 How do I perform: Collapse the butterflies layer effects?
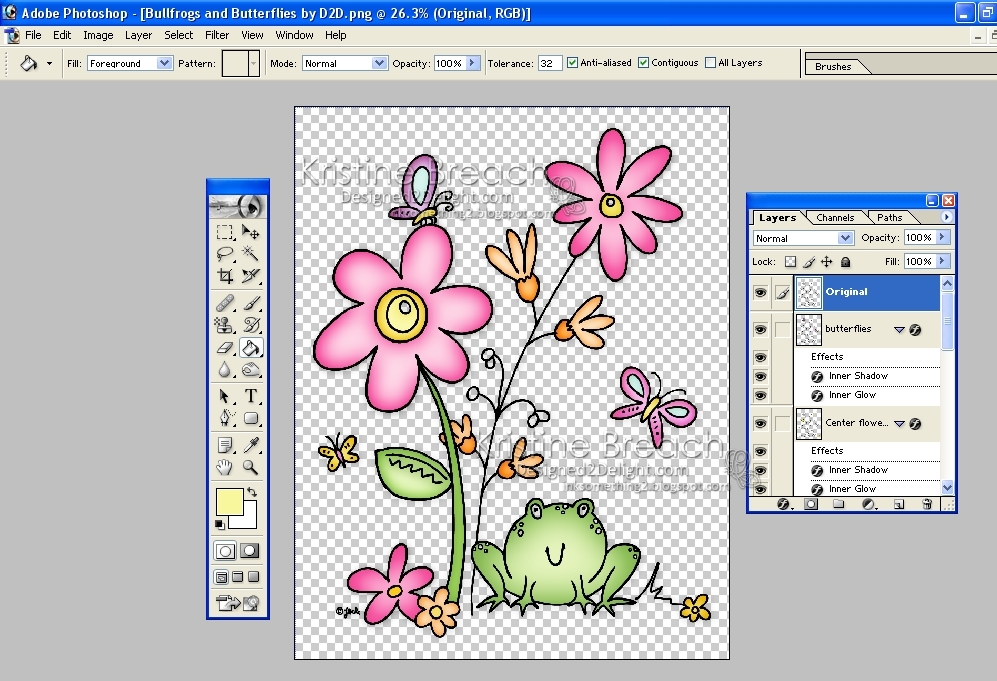coord(900,328)
